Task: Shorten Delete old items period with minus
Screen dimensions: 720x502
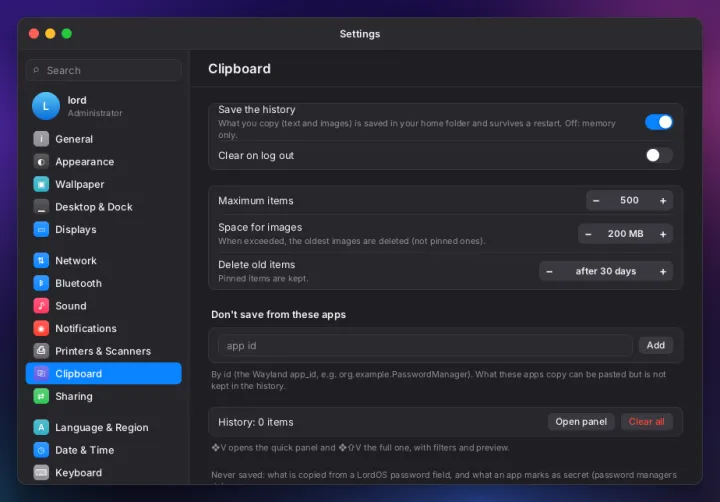Action: [x=549, y=271]
